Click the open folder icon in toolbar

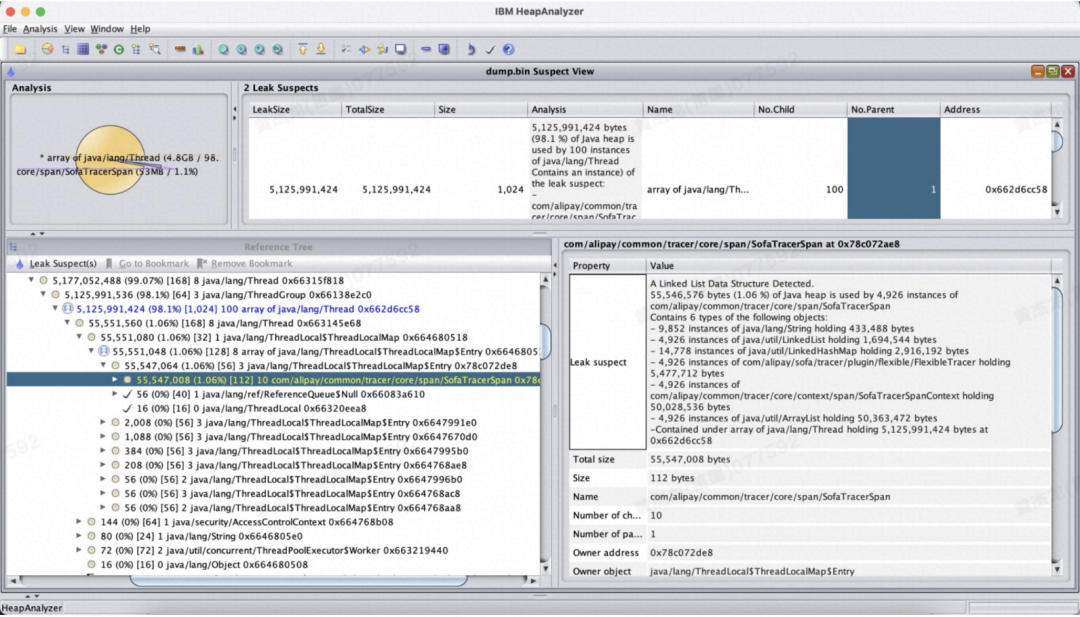20,48
